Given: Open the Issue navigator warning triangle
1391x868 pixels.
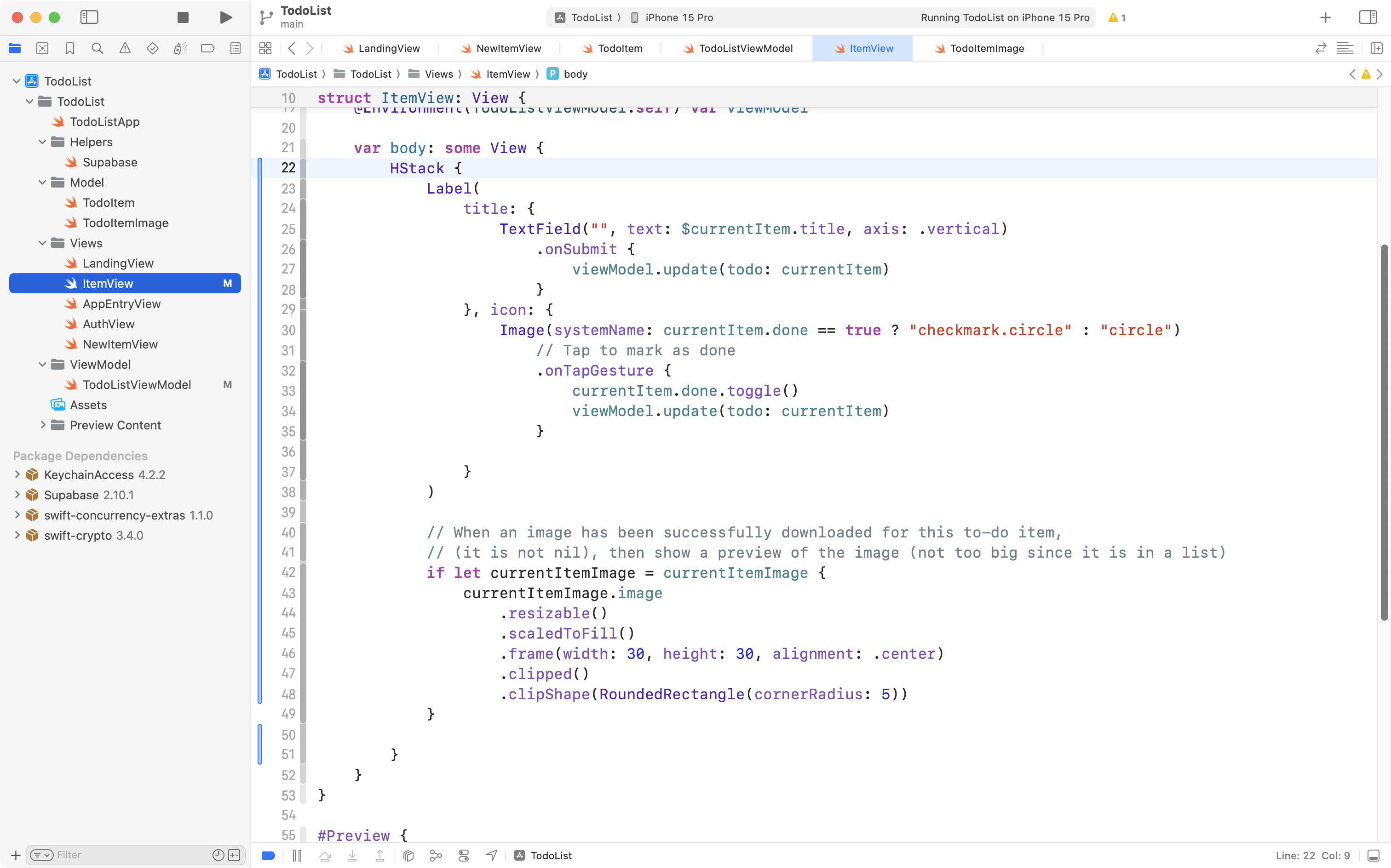Looking at the screenshot, I should (x=125, y=48).
